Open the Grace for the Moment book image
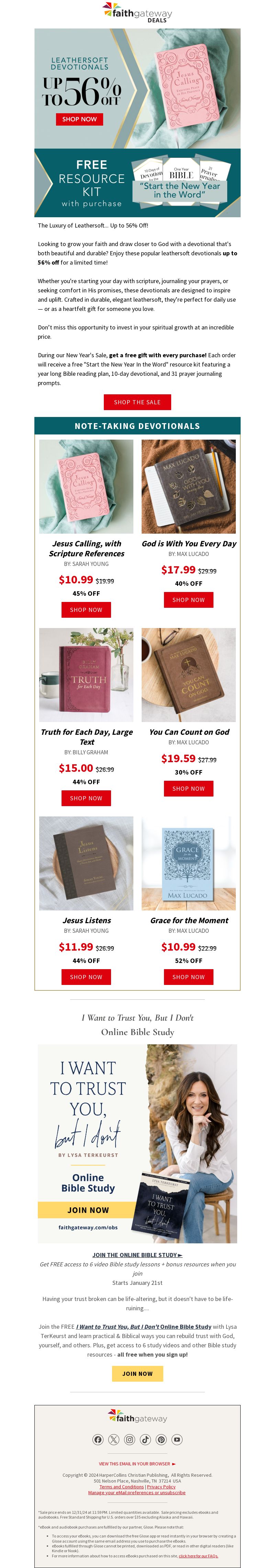This screenshot has width=275, height=1568. (x=188, y=864)
